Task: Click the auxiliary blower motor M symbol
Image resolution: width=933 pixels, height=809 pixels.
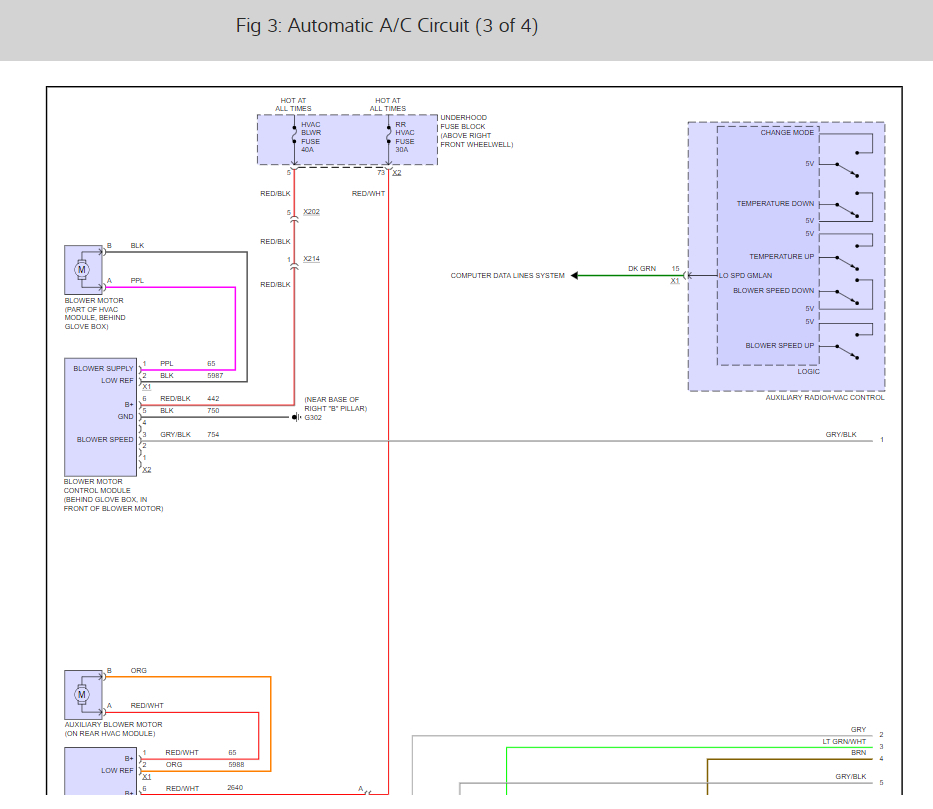Action: (x=82, y=695)
